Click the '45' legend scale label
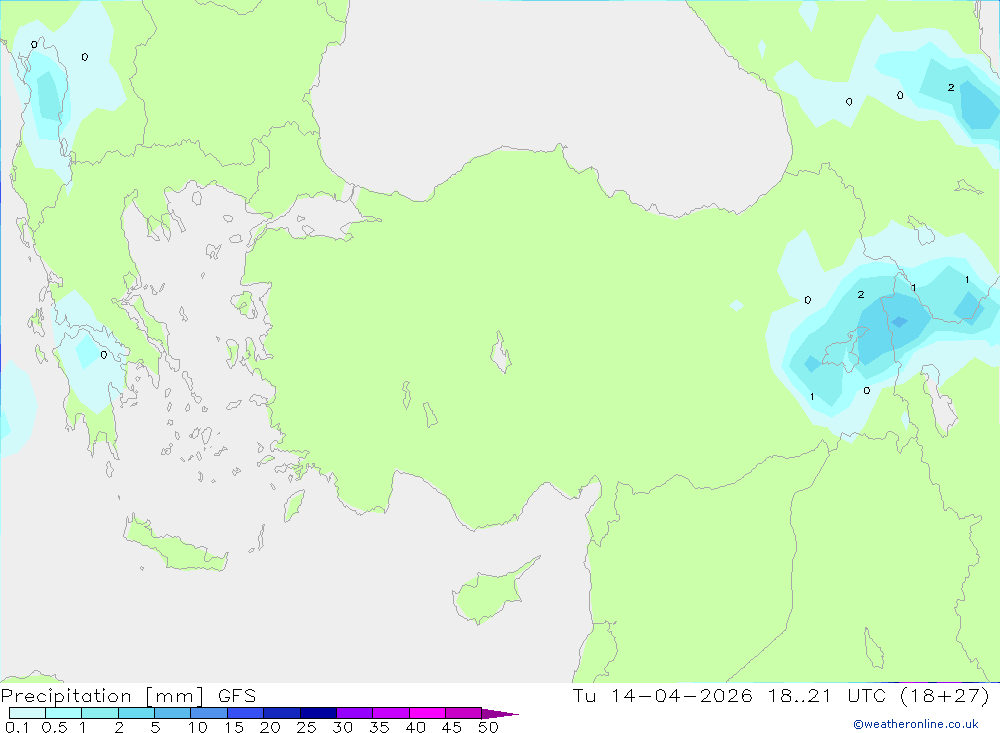 452,727
